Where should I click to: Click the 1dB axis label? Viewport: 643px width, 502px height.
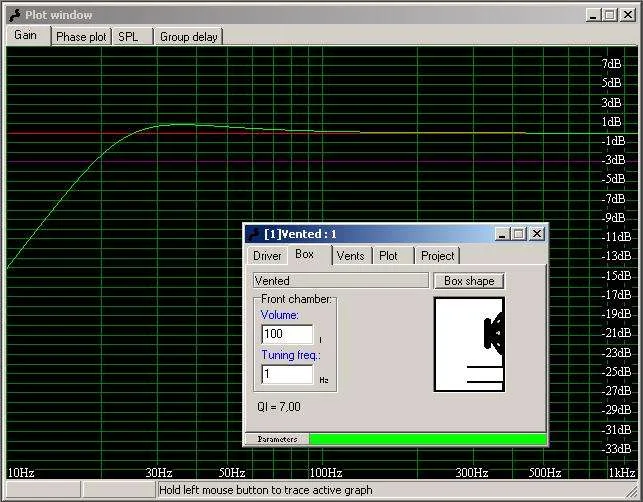point(611,122)
